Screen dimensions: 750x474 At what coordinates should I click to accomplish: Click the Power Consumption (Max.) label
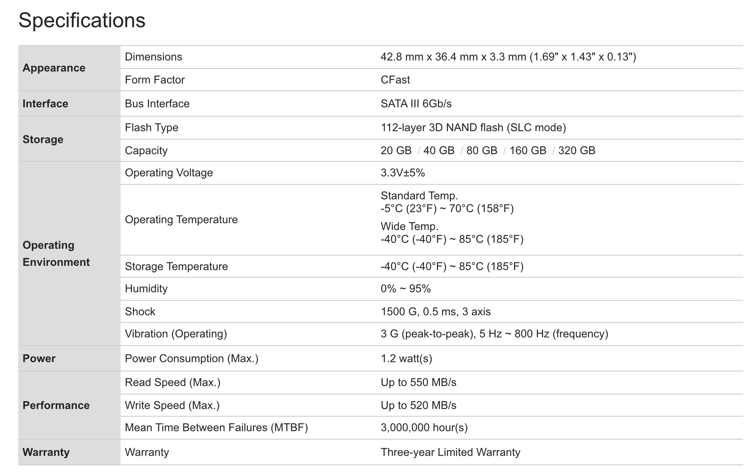(191, 359)
